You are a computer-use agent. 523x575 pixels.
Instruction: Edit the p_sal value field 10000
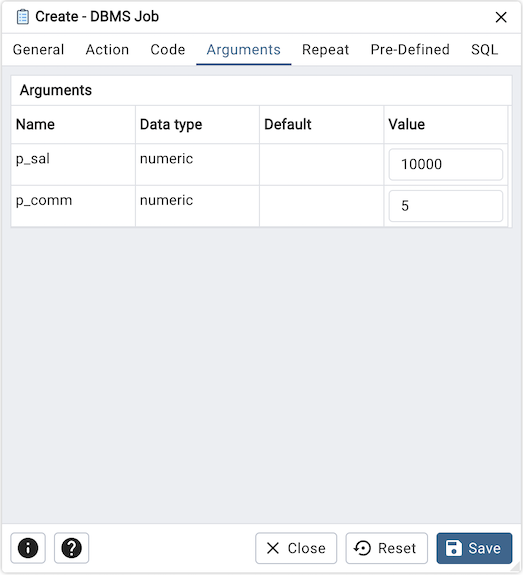[446, 164]
